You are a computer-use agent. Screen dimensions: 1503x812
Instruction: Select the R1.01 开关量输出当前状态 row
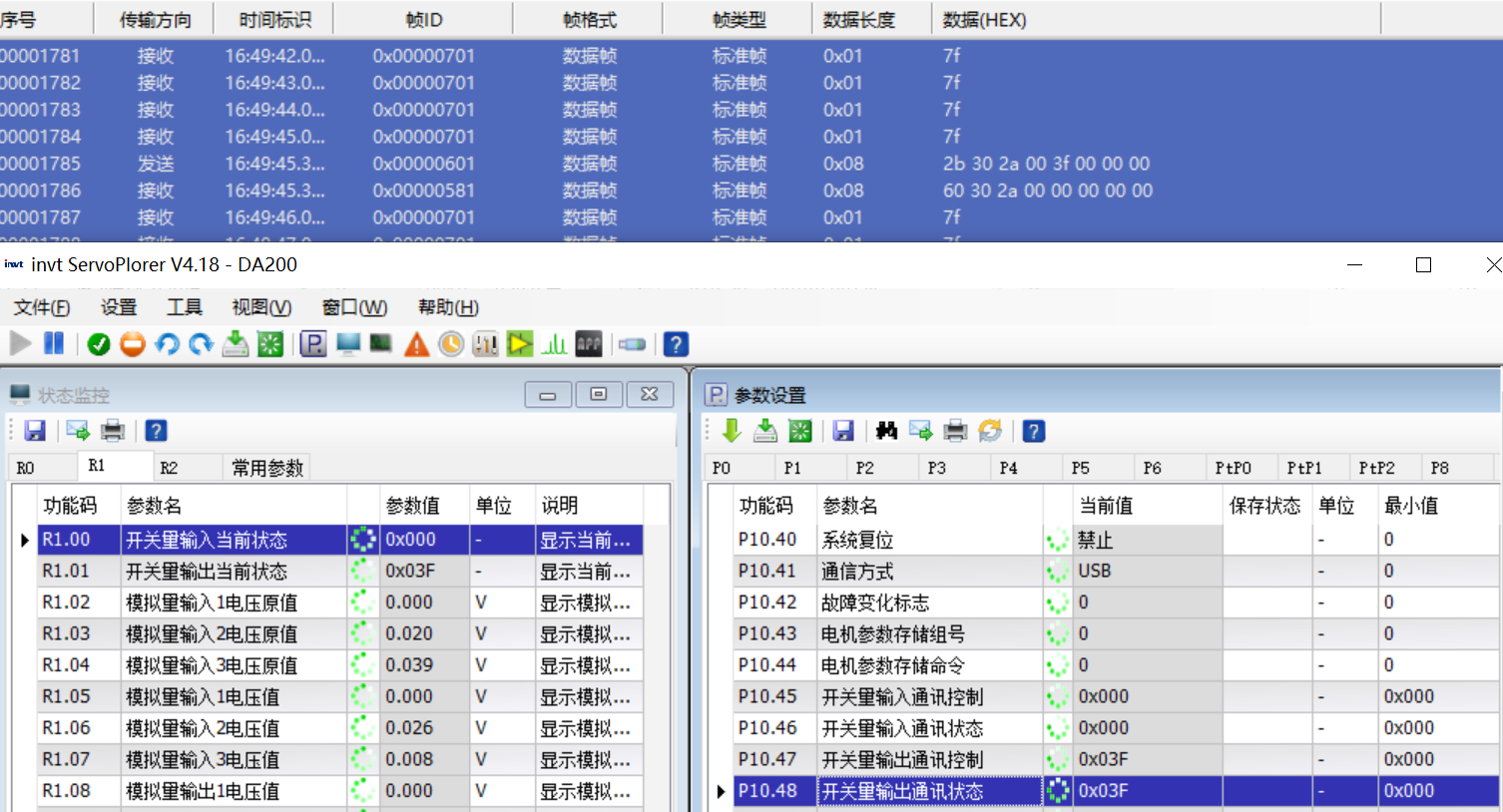[x=339, y=571]
